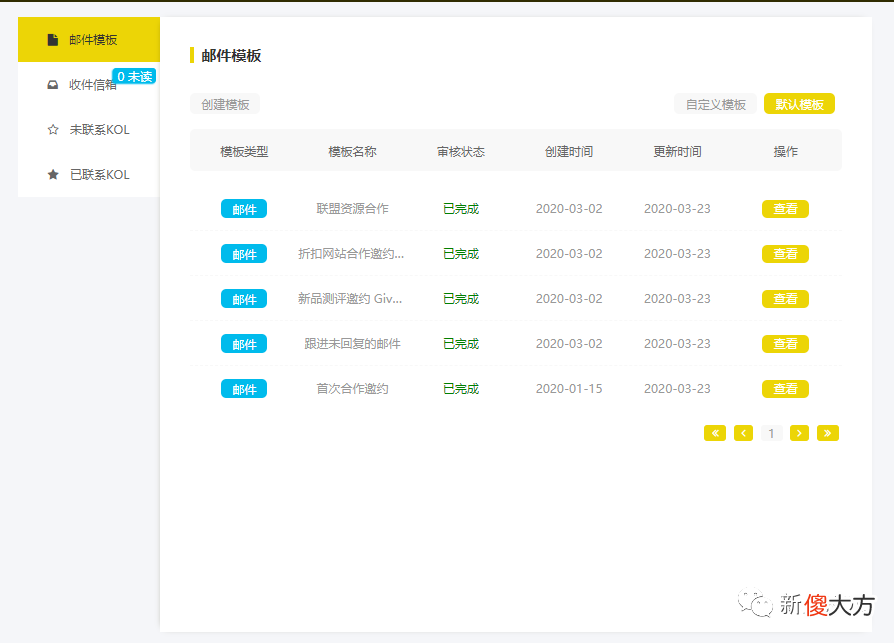Image resolution: width=894 pixels, height=643 pixels.
Task: Click template name 联盟资源合作
Action: pos(352,209)
